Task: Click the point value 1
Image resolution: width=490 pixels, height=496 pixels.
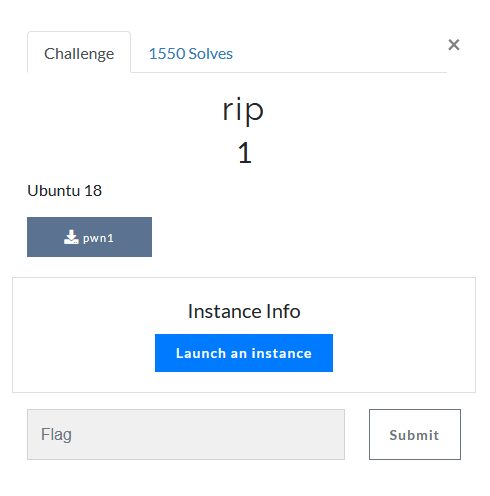Action: (x=245, y=153)
